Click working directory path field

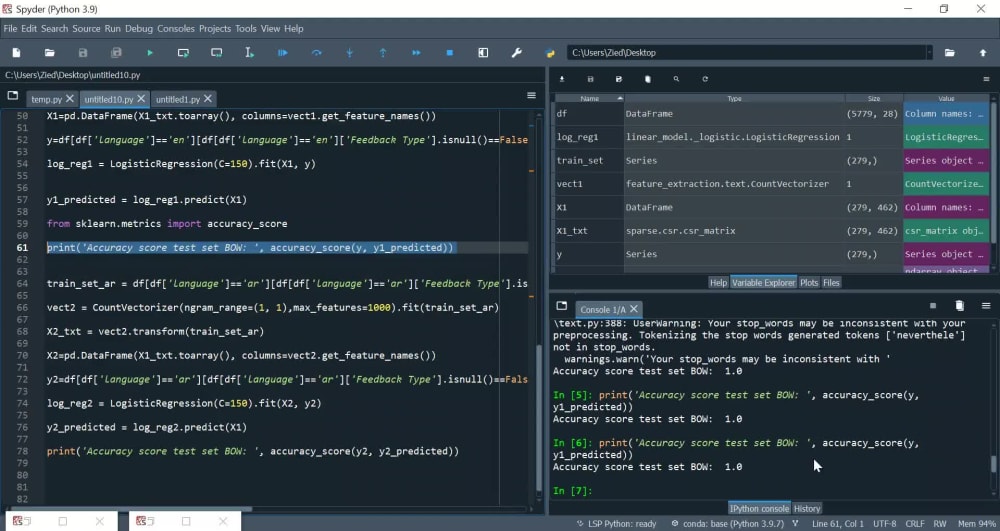point(747,53)
